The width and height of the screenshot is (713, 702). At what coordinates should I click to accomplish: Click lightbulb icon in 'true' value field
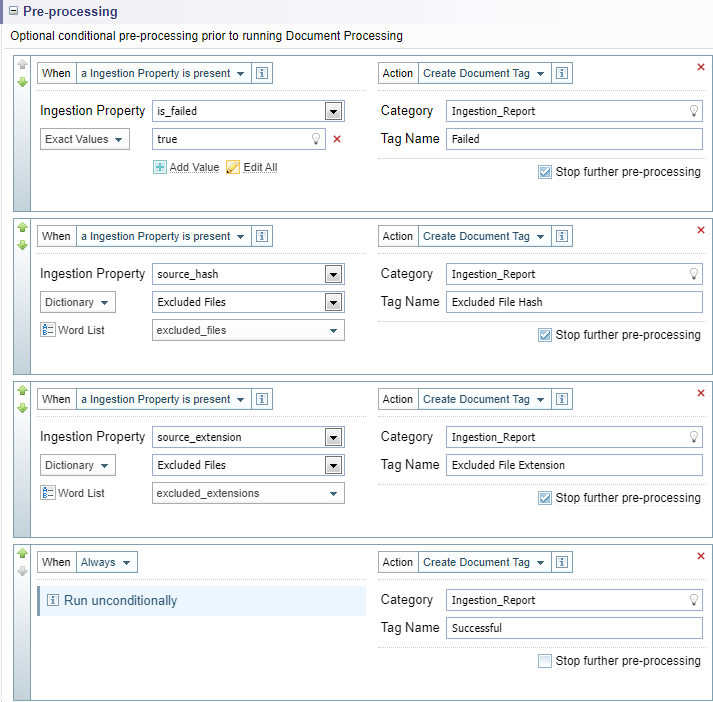[316, 139]
